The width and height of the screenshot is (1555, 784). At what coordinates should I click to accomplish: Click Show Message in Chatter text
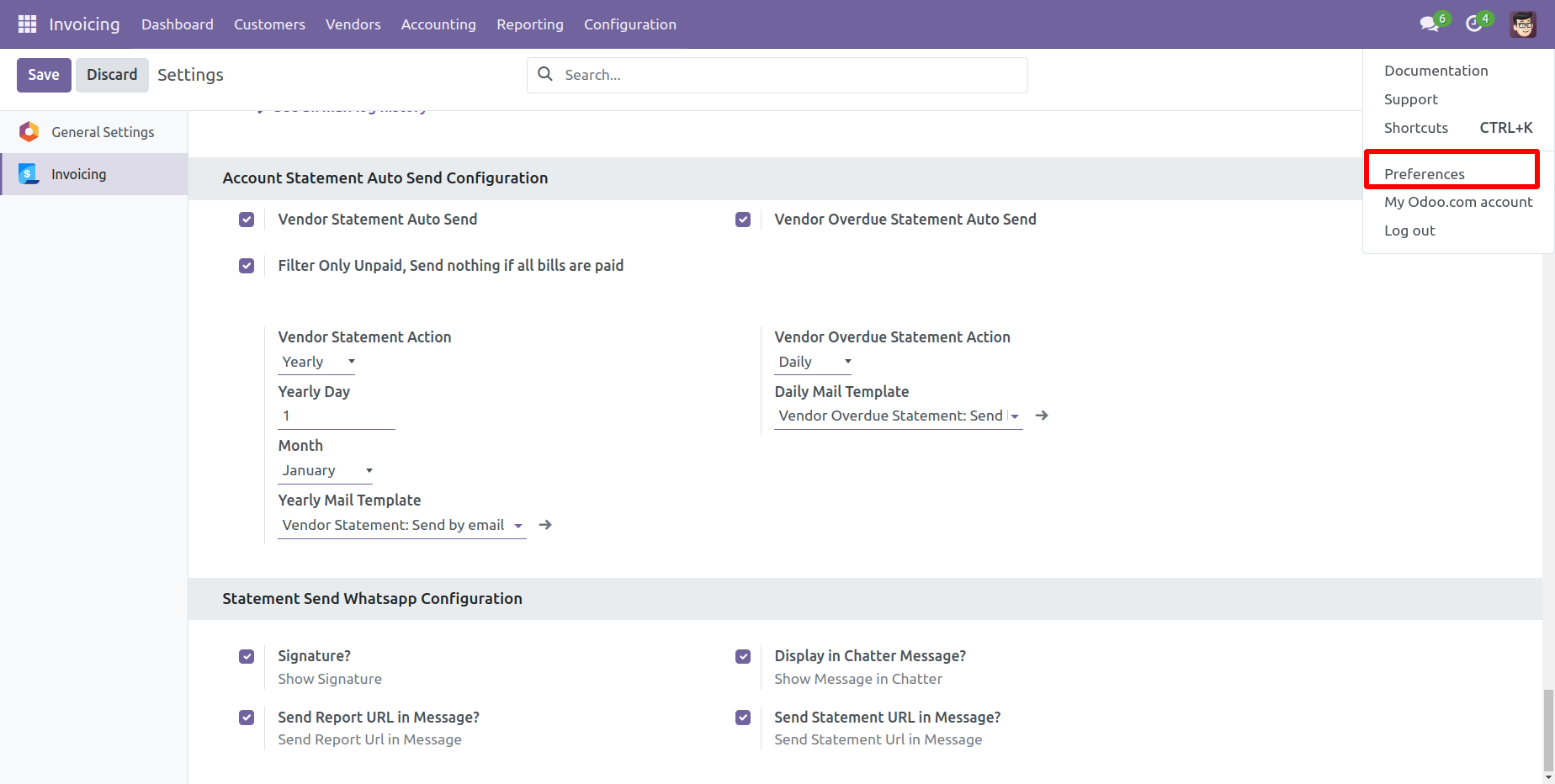click(858, 679)
